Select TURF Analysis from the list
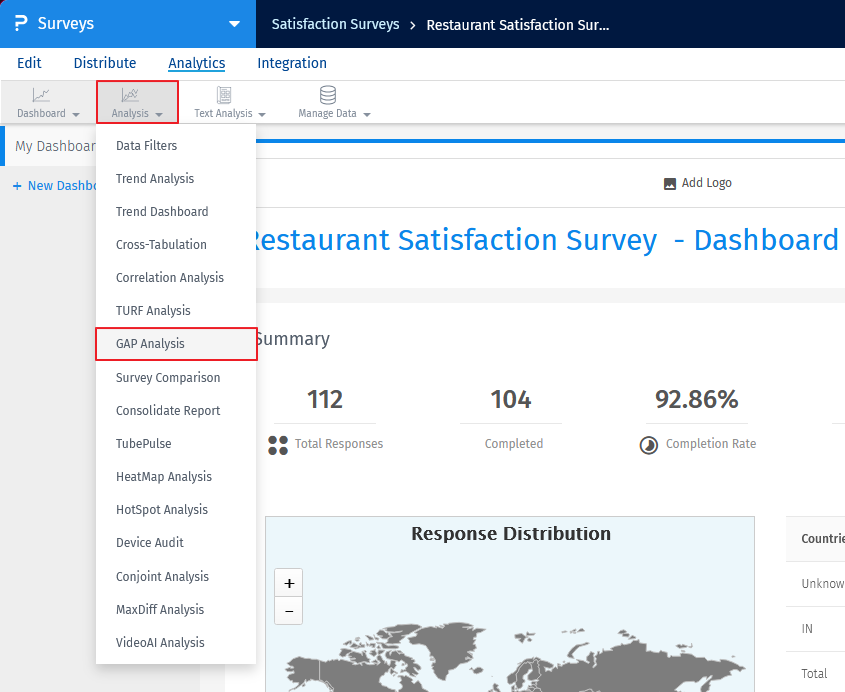845x692 pixels. pos(153,311)
